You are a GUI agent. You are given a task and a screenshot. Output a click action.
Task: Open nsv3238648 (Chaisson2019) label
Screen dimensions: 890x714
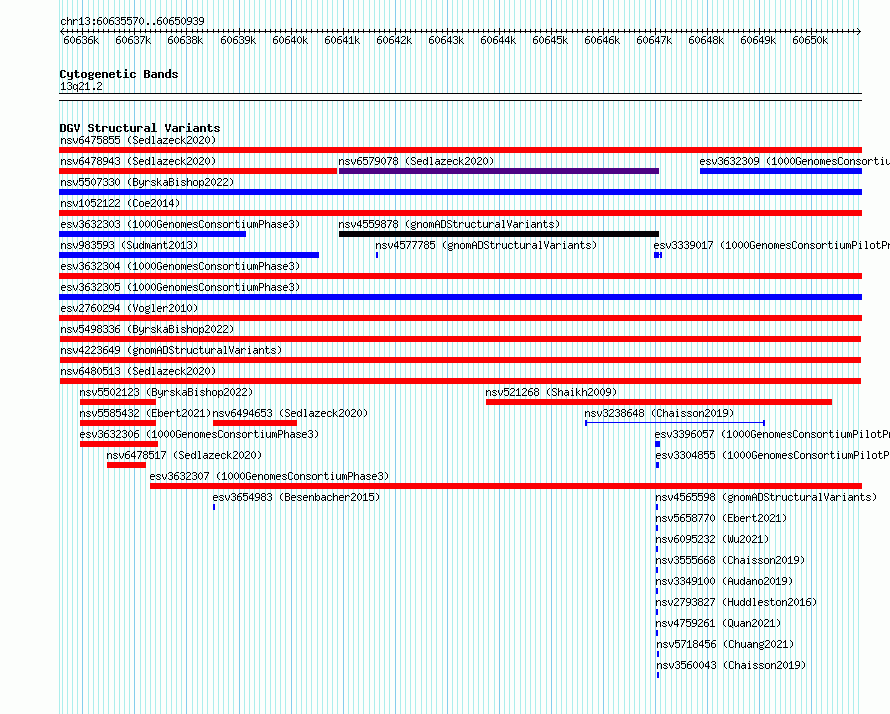pos(659,413)
